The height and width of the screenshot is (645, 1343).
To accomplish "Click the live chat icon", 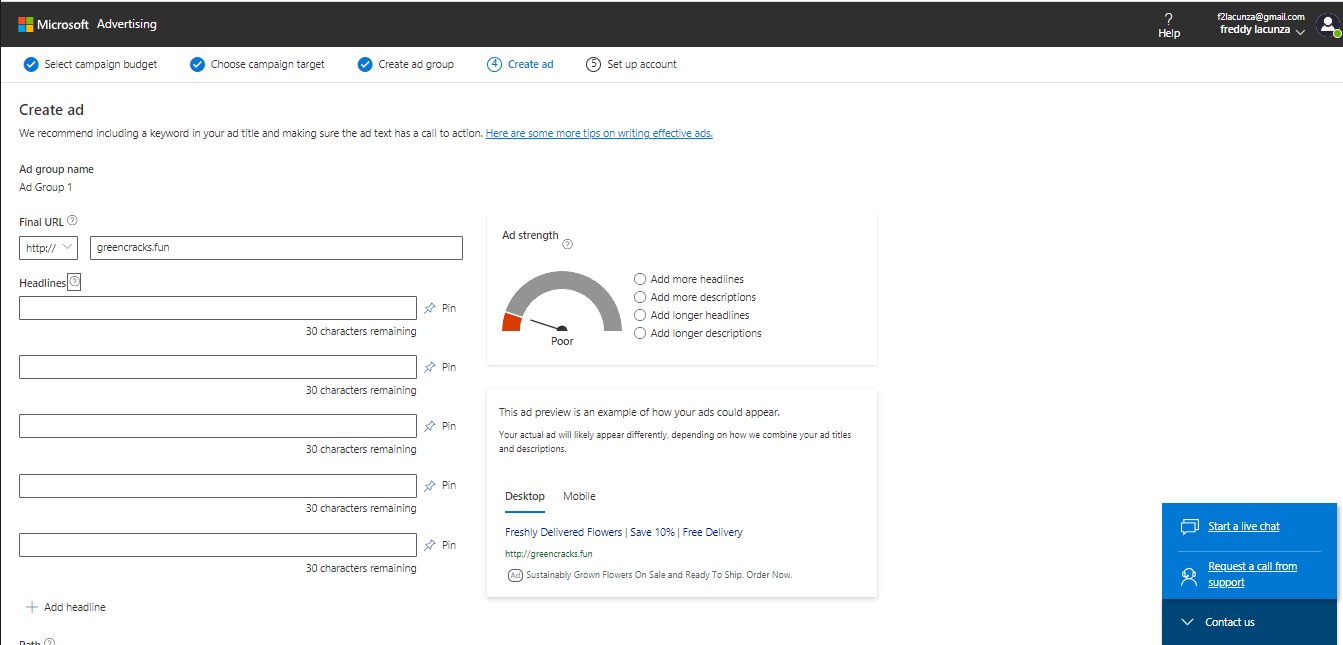I will 1189,527.
